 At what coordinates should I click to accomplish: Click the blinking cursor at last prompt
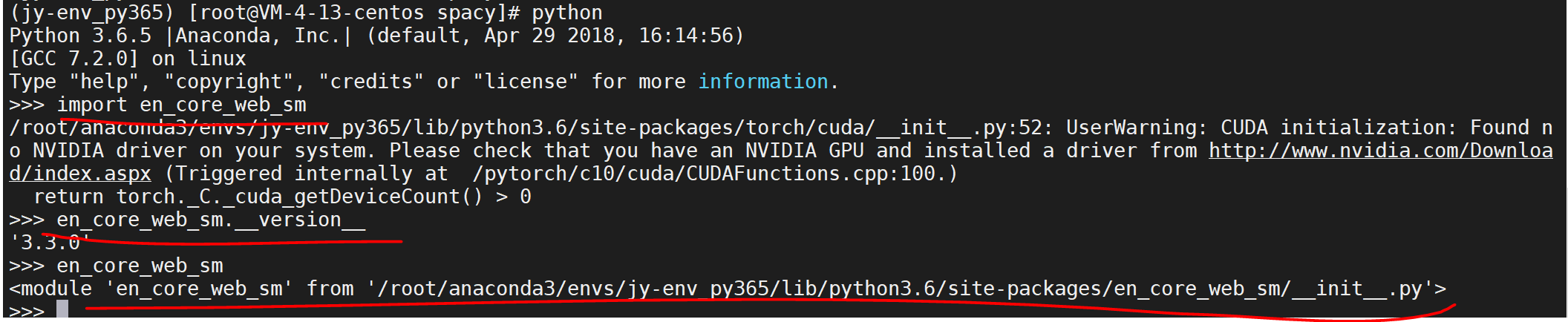tap(62, 309)
